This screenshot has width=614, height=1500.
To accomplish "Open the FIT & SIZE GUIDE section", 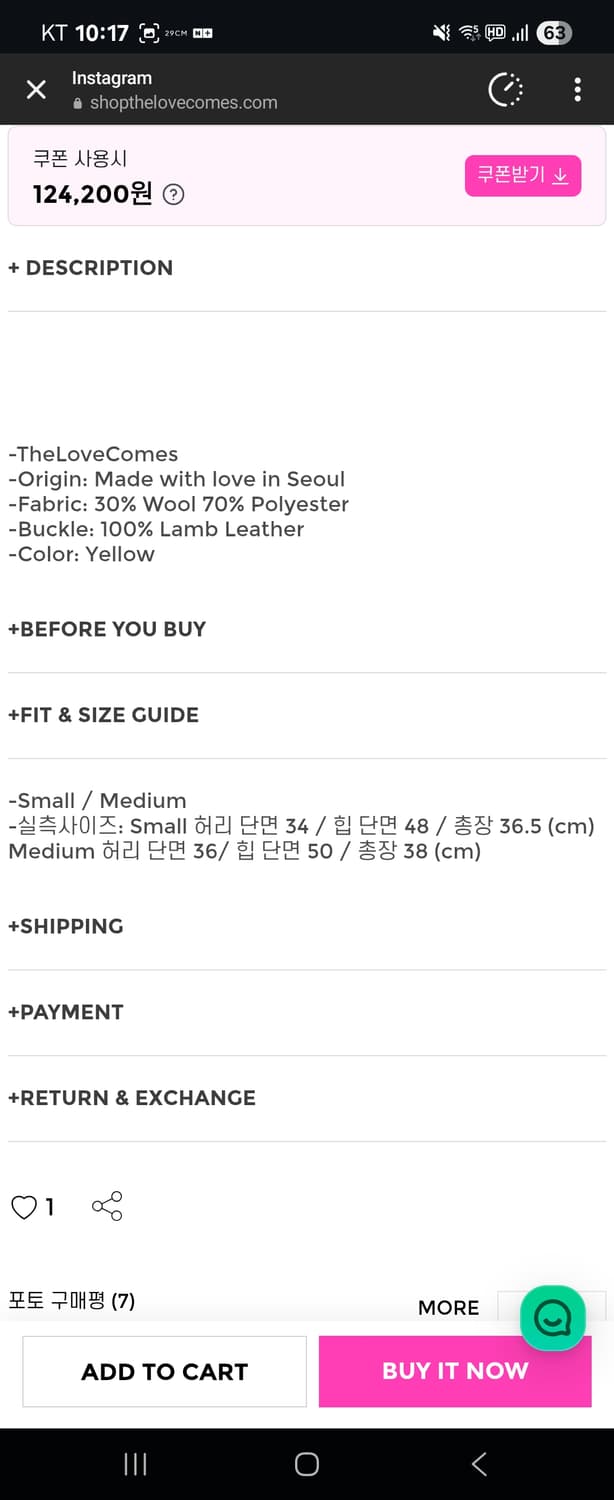I will pos(104,715).
